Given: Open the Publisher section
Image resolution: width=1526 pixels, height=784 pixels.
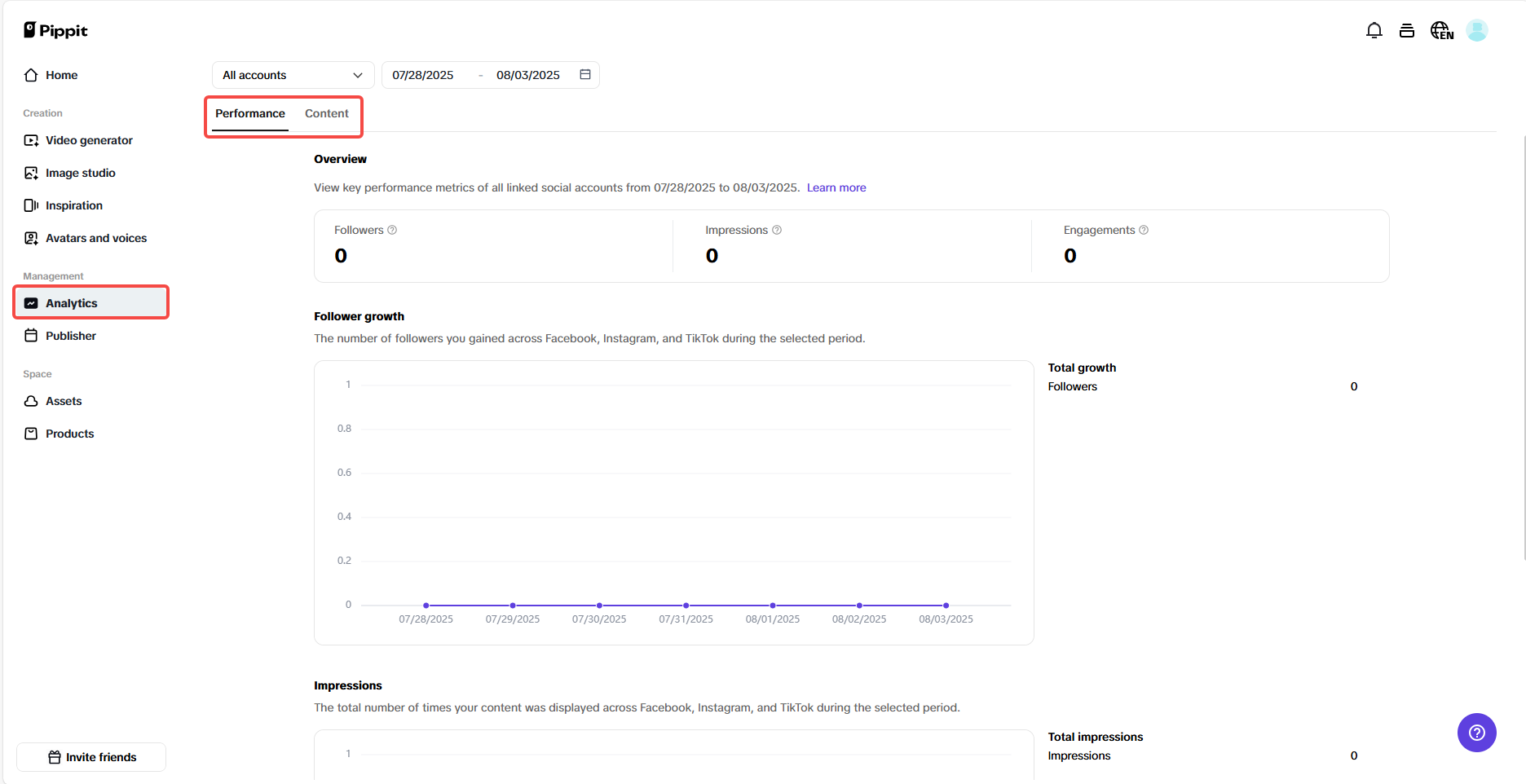Looking at the screenshot, I should (x=71, y=335).
